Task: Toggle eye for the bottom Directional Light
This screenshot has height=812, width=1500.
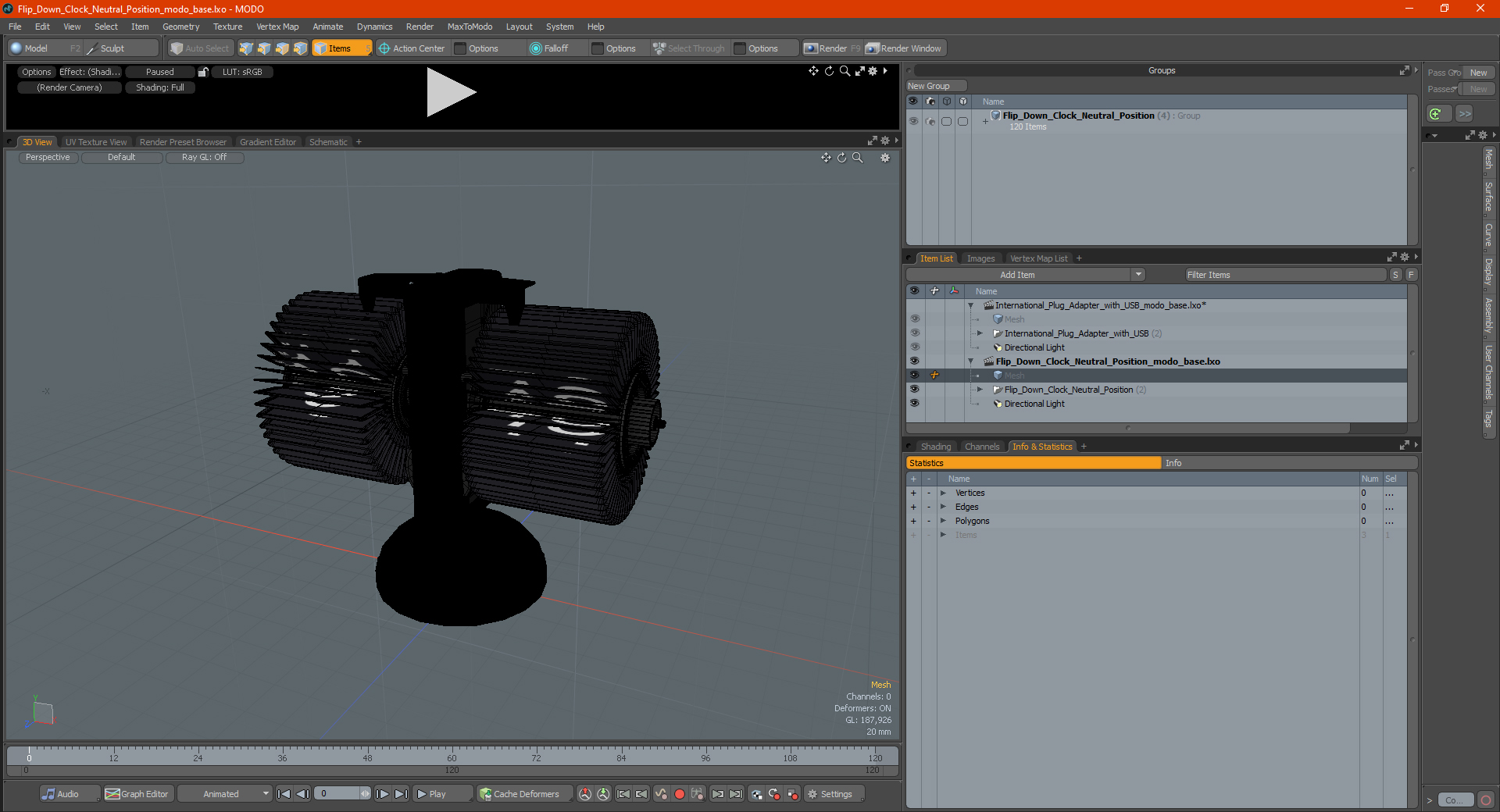Action: [914, 404]
